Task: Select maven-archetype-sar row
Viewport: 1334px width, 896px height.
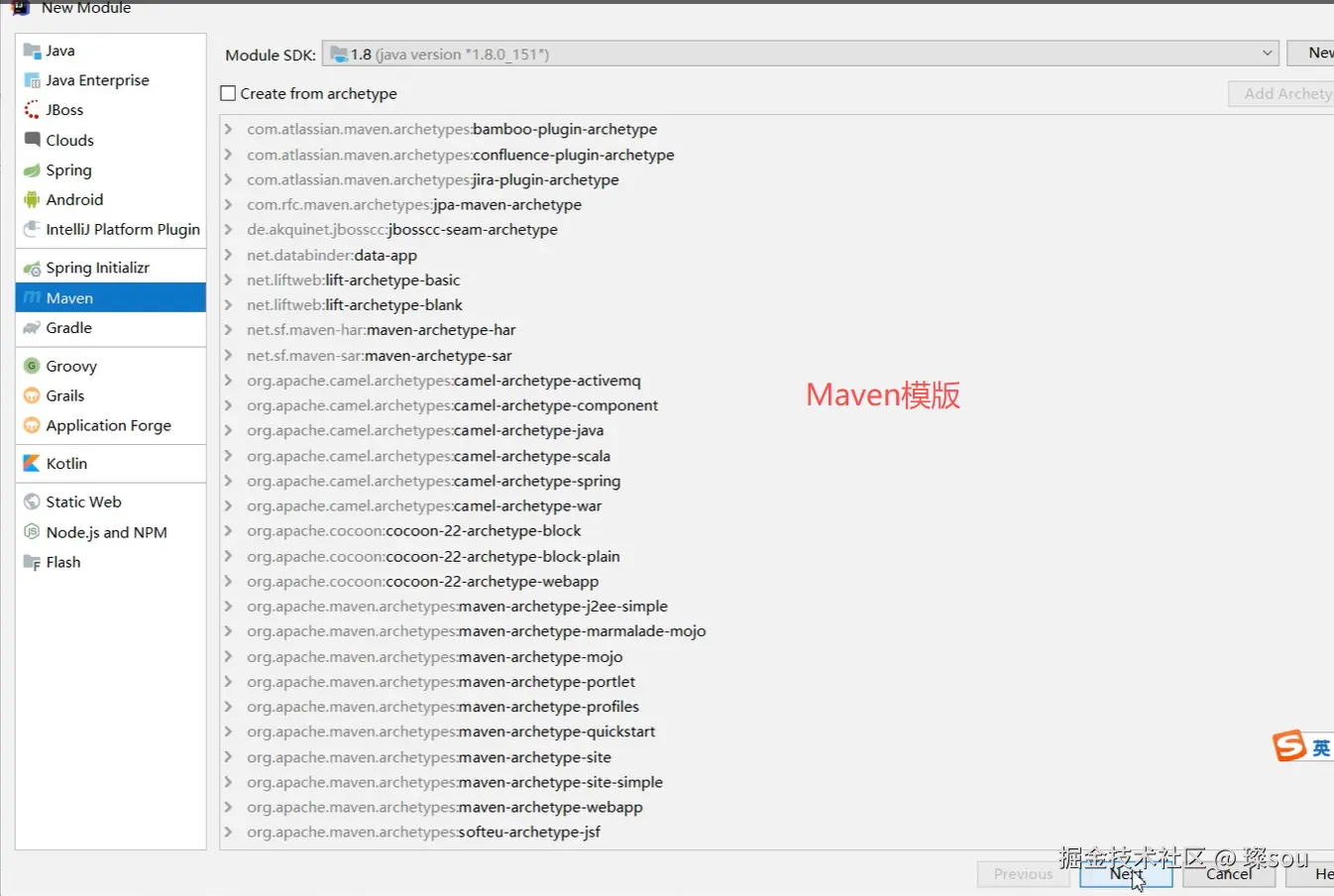Action: [777, 355]
